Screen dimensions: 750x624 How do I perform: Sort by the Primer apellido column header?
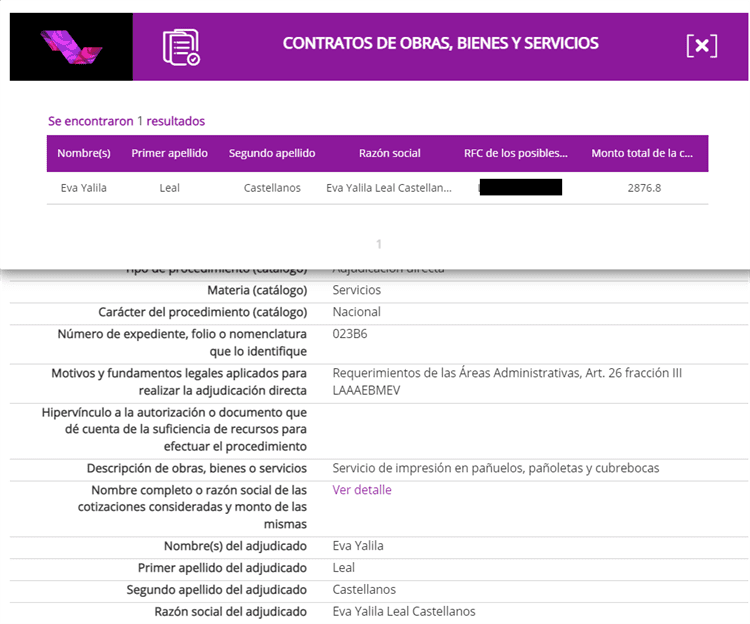pos(169,153)
